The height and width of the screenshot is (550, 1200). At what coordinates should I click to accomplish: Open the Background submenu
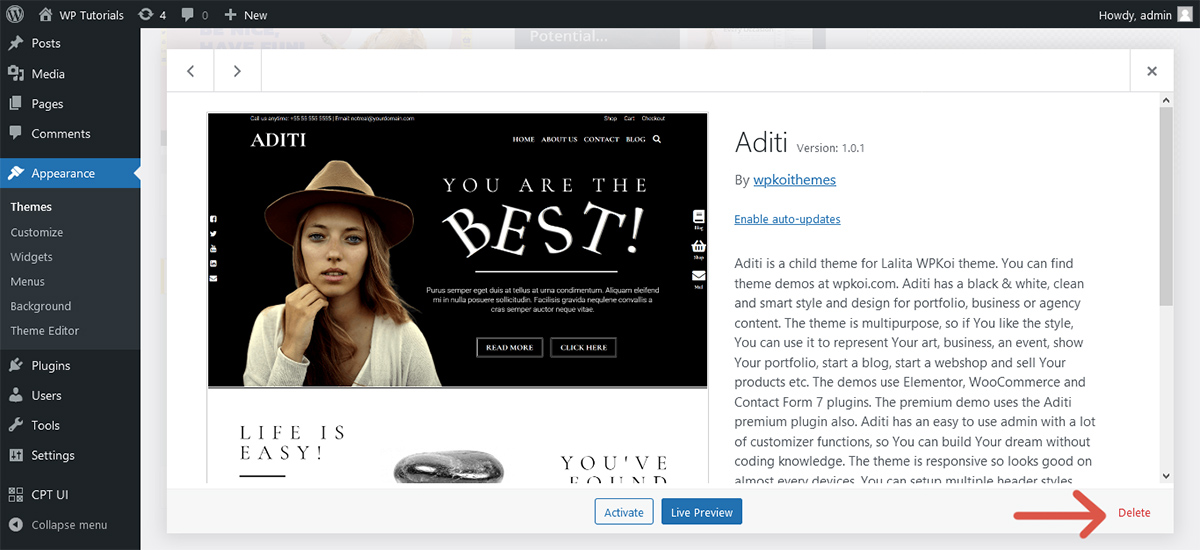coord(41,306)
